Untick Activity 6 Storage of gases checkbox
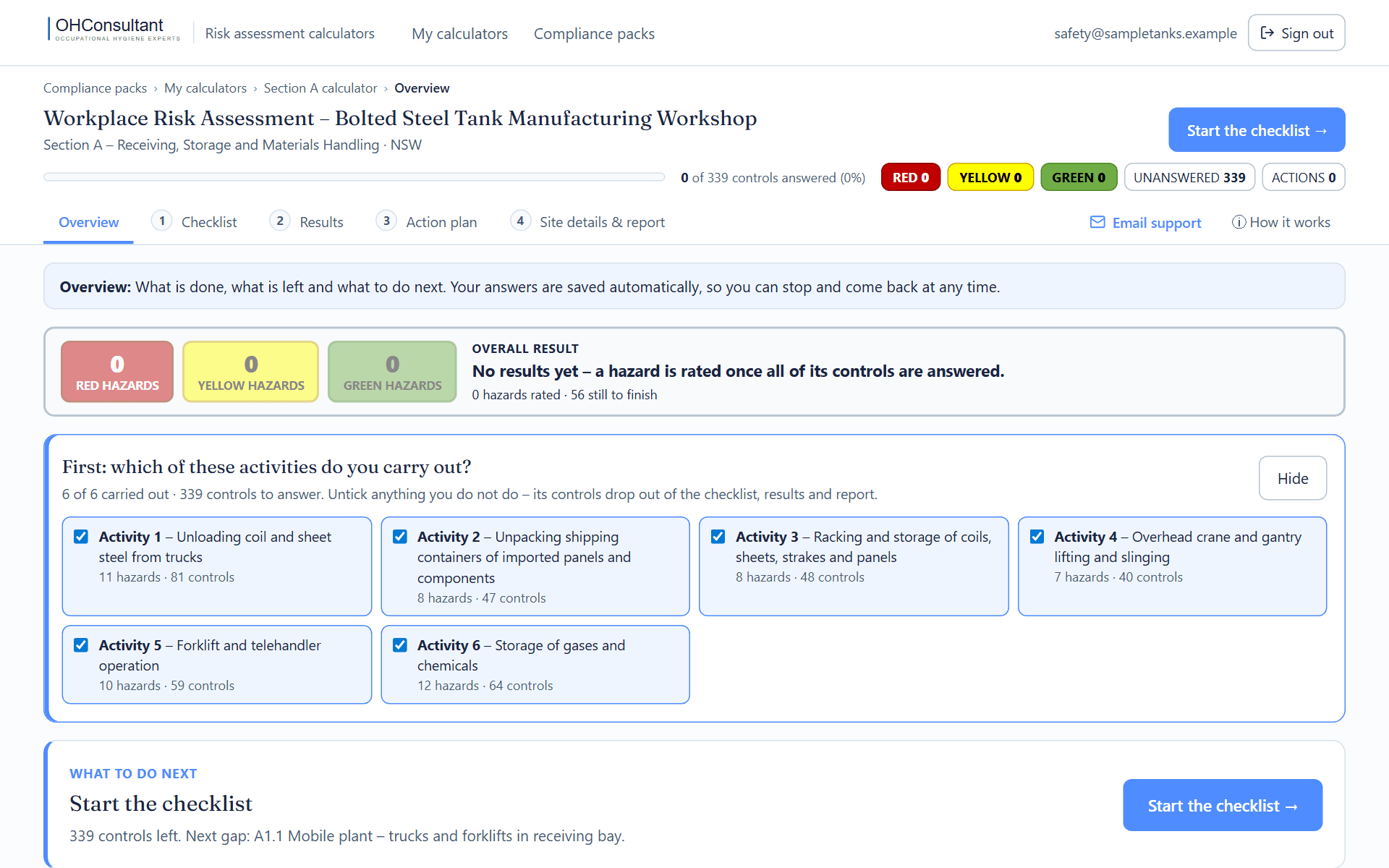 pos(400,645)
